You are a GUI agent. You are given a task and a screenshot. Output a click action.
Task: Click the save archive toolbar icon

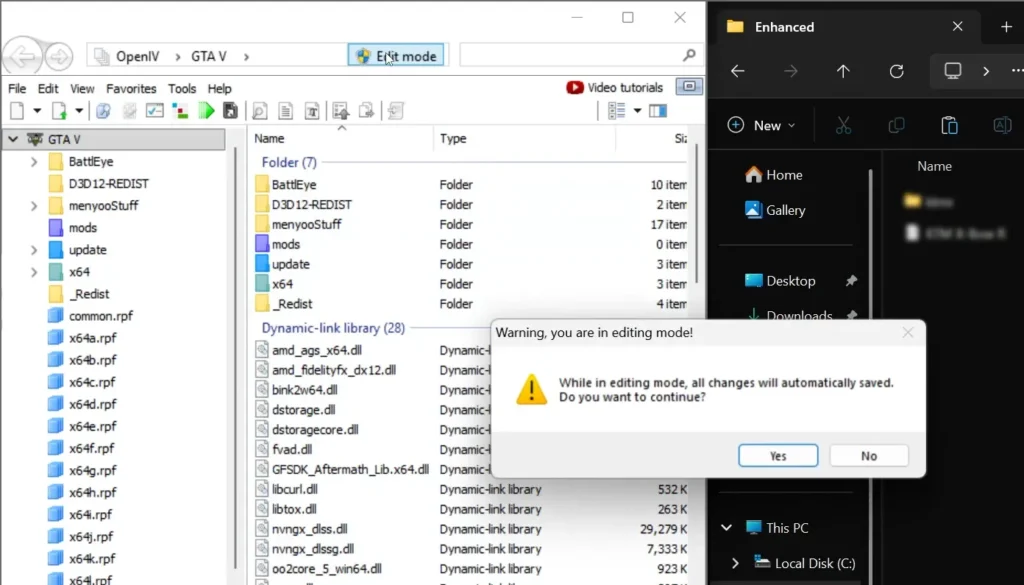[230, 110]
